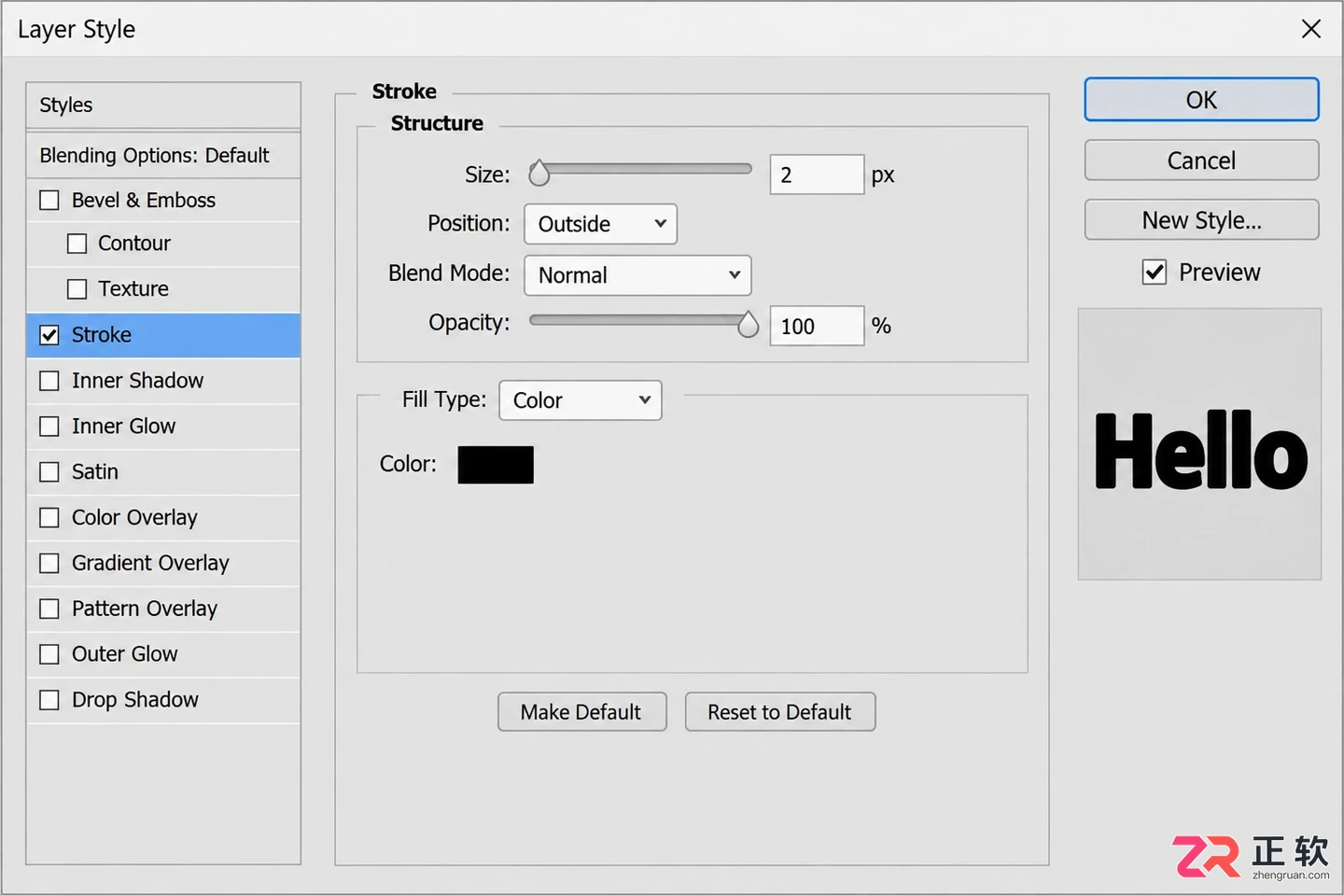Click the Size slider handle

click(x=539, y=174)
